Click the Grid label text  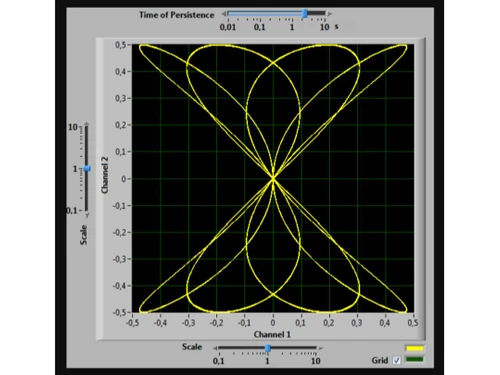tap(380, 360)
